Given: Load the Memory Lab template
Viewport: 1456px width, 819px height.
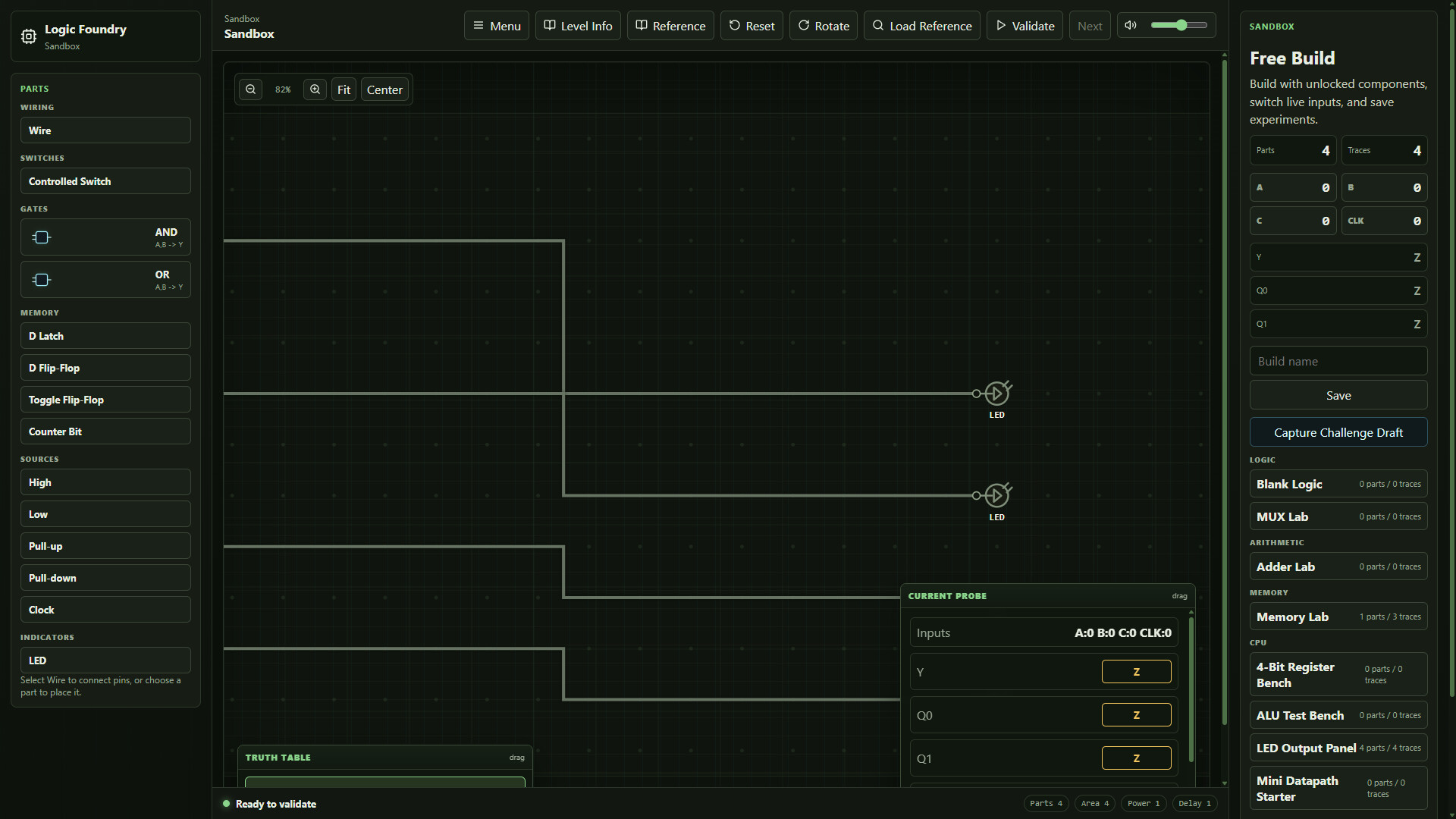Looking at the screenshot, I should [x=1338, y=617].
